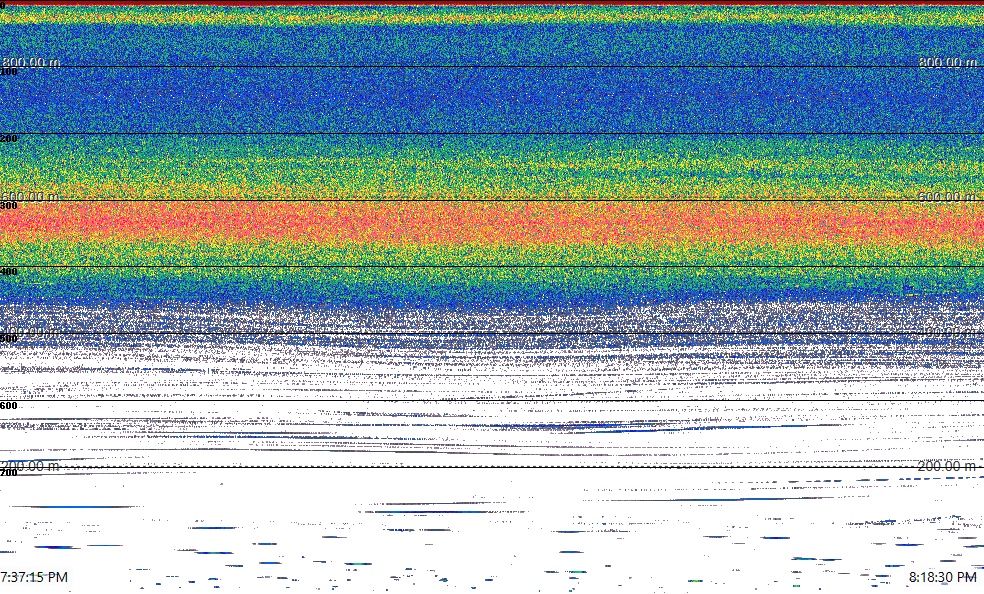This screenshot has height=594, width=984.
Task: Select the bin number 400 axis label
Action: click(x=9, y=272)
